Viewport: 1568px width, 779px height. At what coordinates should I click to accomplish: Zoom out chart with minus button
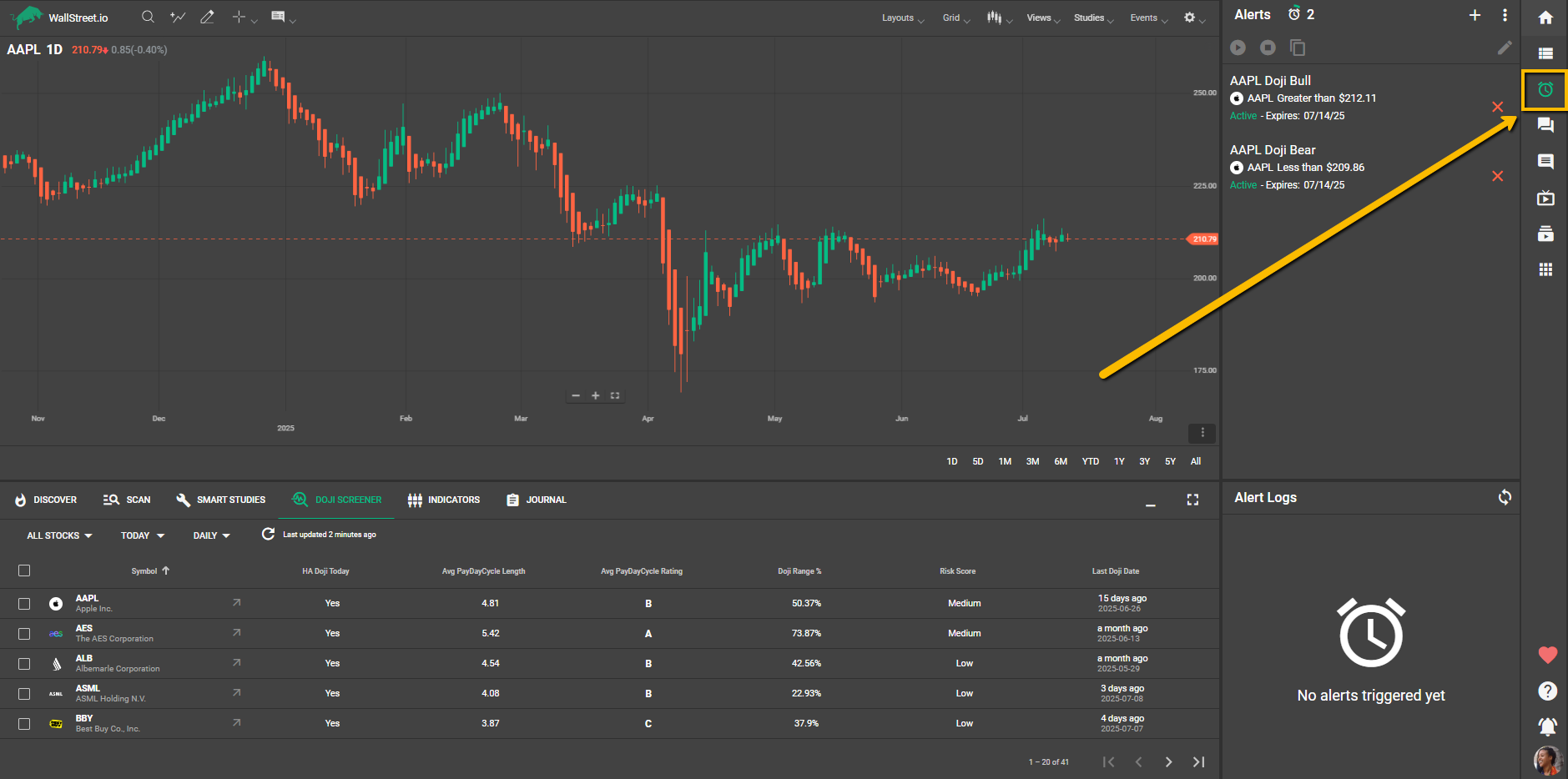[576, 395]
